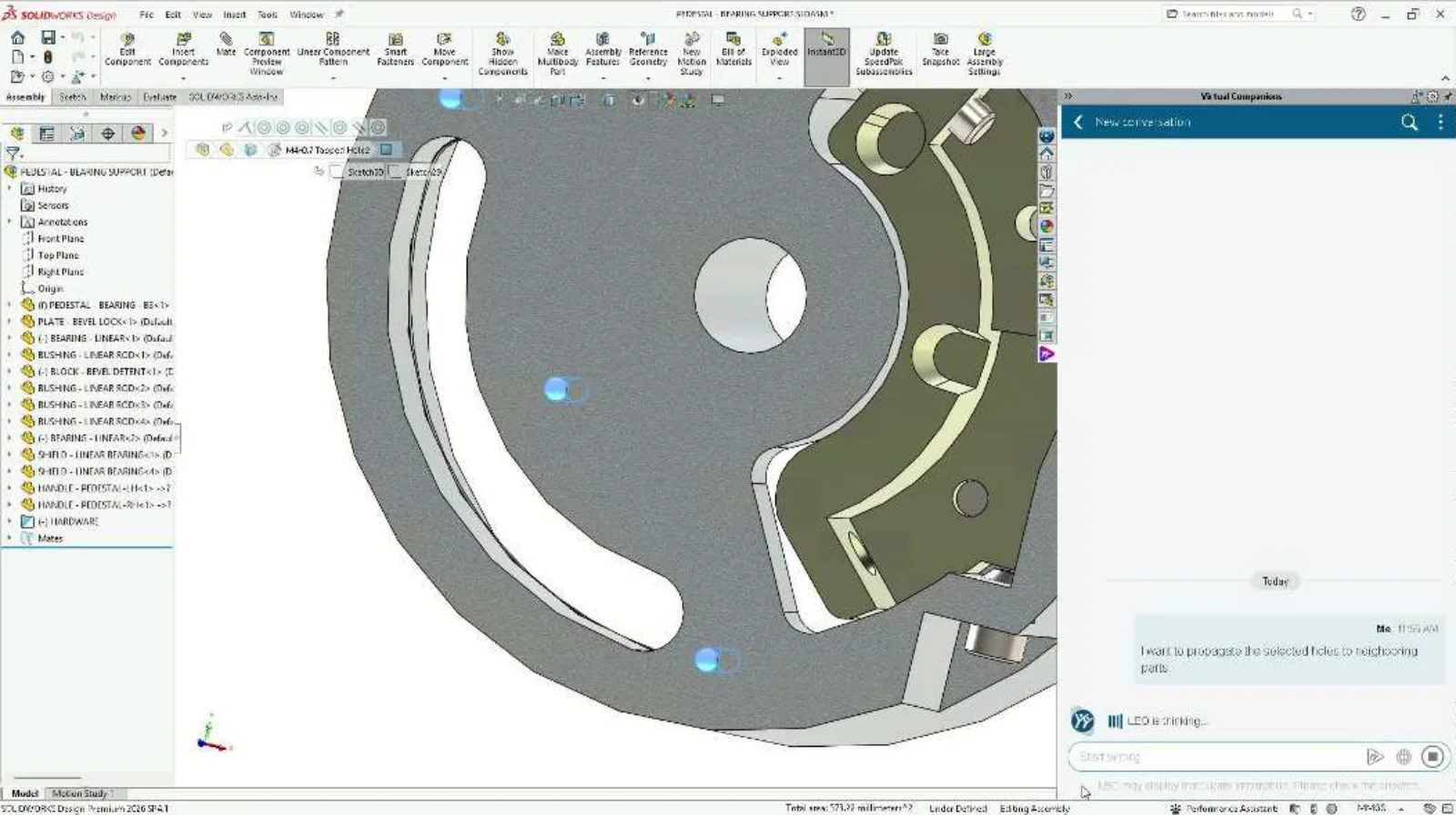Open Insert Components dropdown arrow
This screenshot has width=1456, height=815.
[183, 78]
